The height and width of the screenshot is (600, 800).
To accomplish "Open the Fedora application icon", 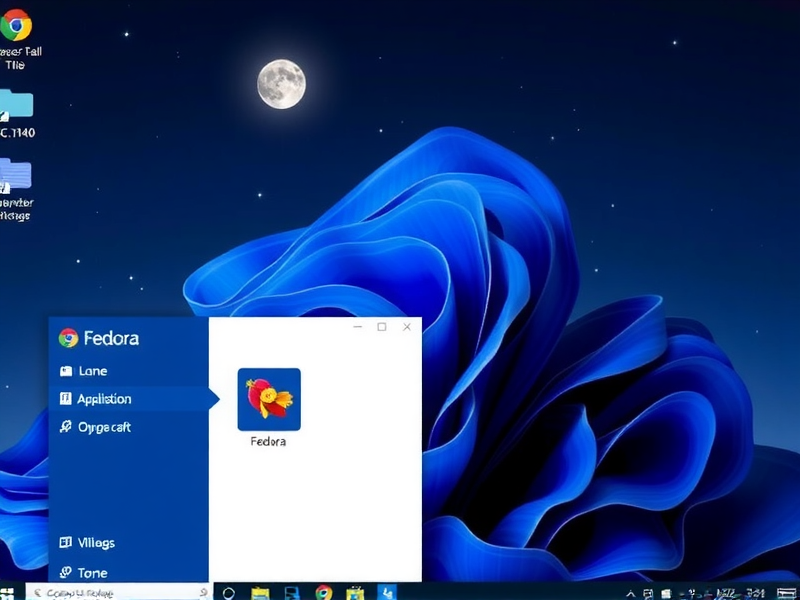I will click(x=270, y=399).
